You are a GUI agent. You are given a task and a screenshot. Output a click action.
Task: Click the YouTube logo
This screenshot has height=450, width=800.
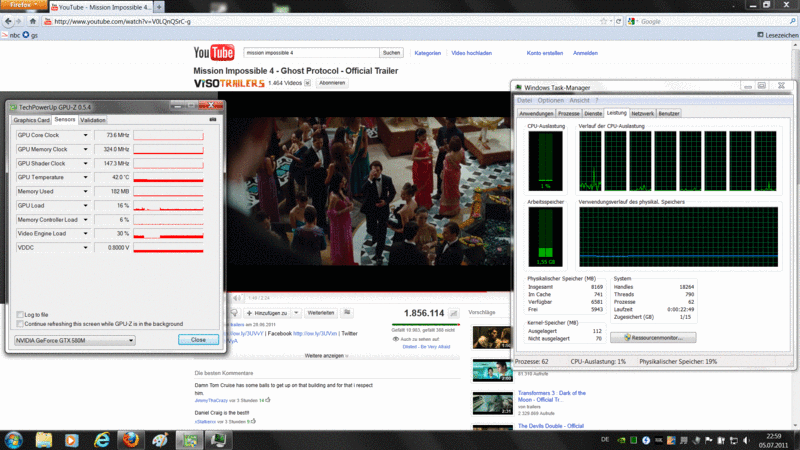[214, 53]
